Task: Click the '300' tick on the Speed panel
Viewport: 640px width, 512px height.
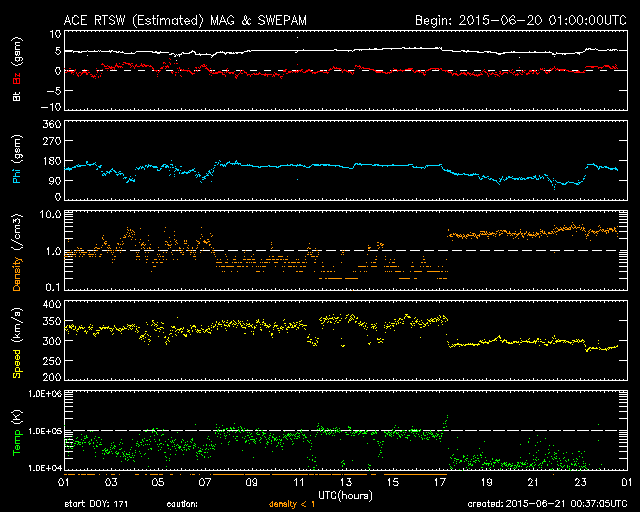Action: [52, 341]
